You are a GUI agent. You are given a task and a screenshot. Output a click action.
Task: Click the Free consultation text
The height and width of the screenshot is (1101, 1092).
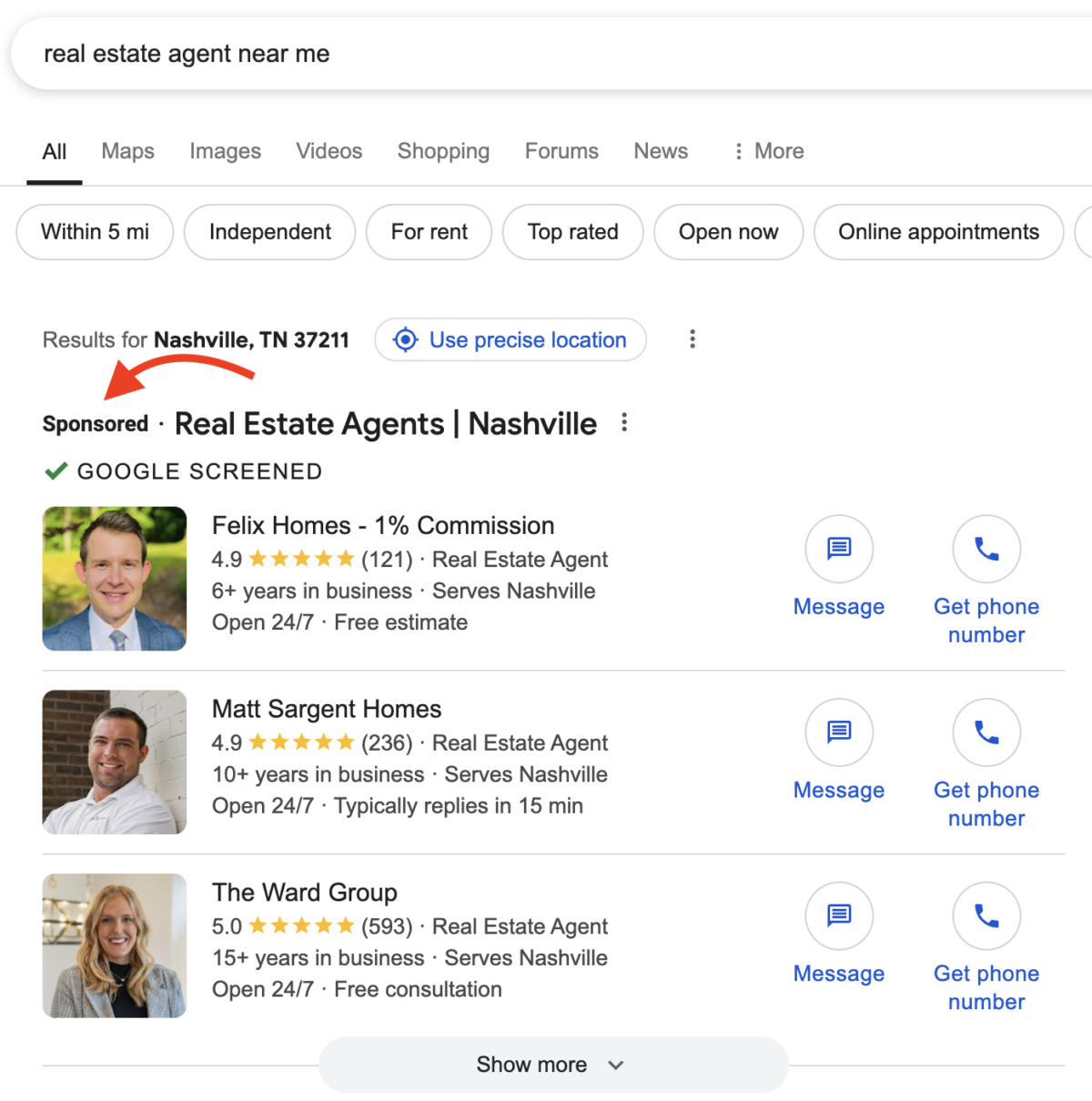(x=418, y=989)
